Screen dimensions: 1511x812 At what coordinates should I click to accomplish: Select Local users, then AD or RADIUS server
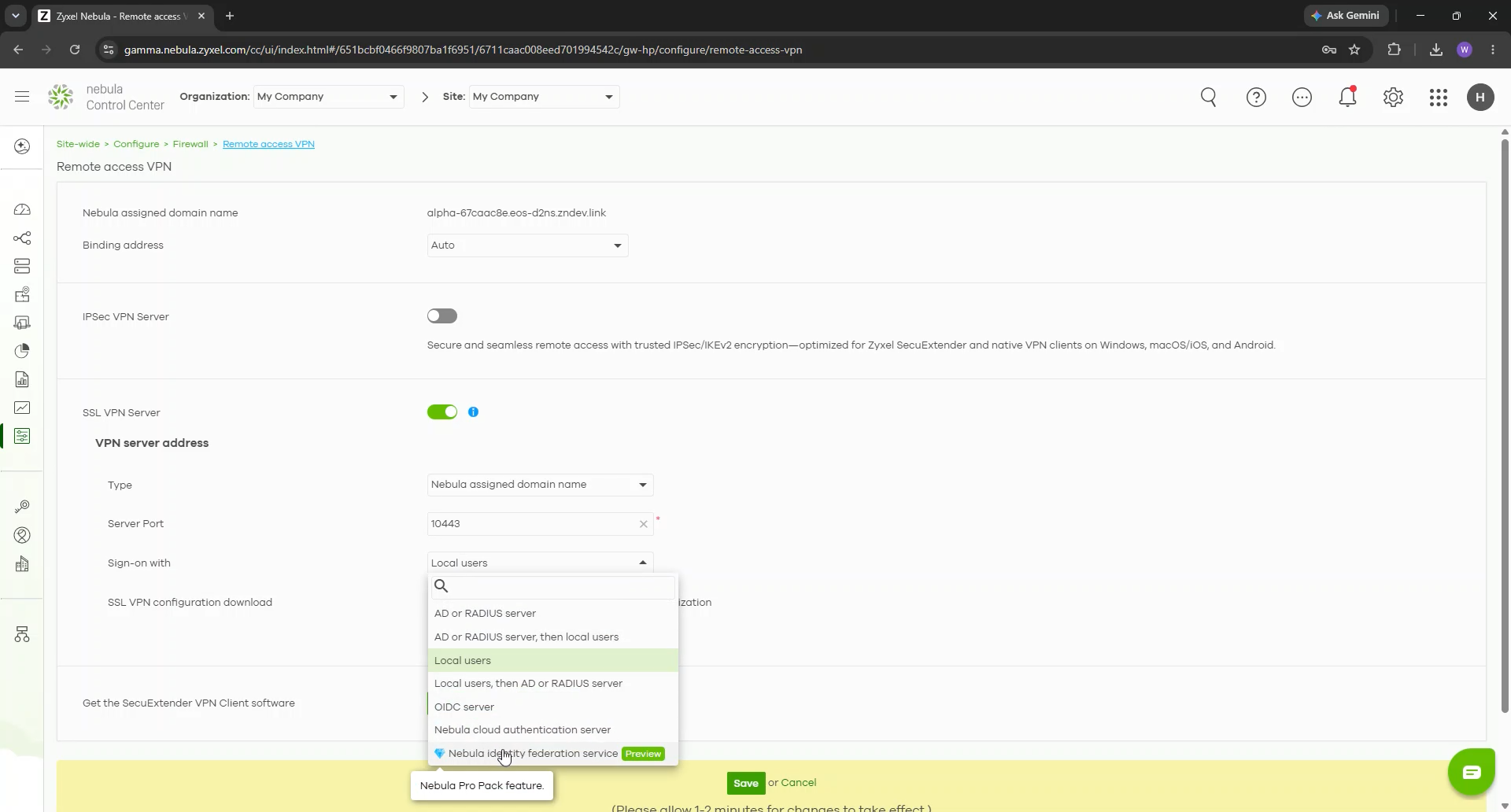coord(553,684)
